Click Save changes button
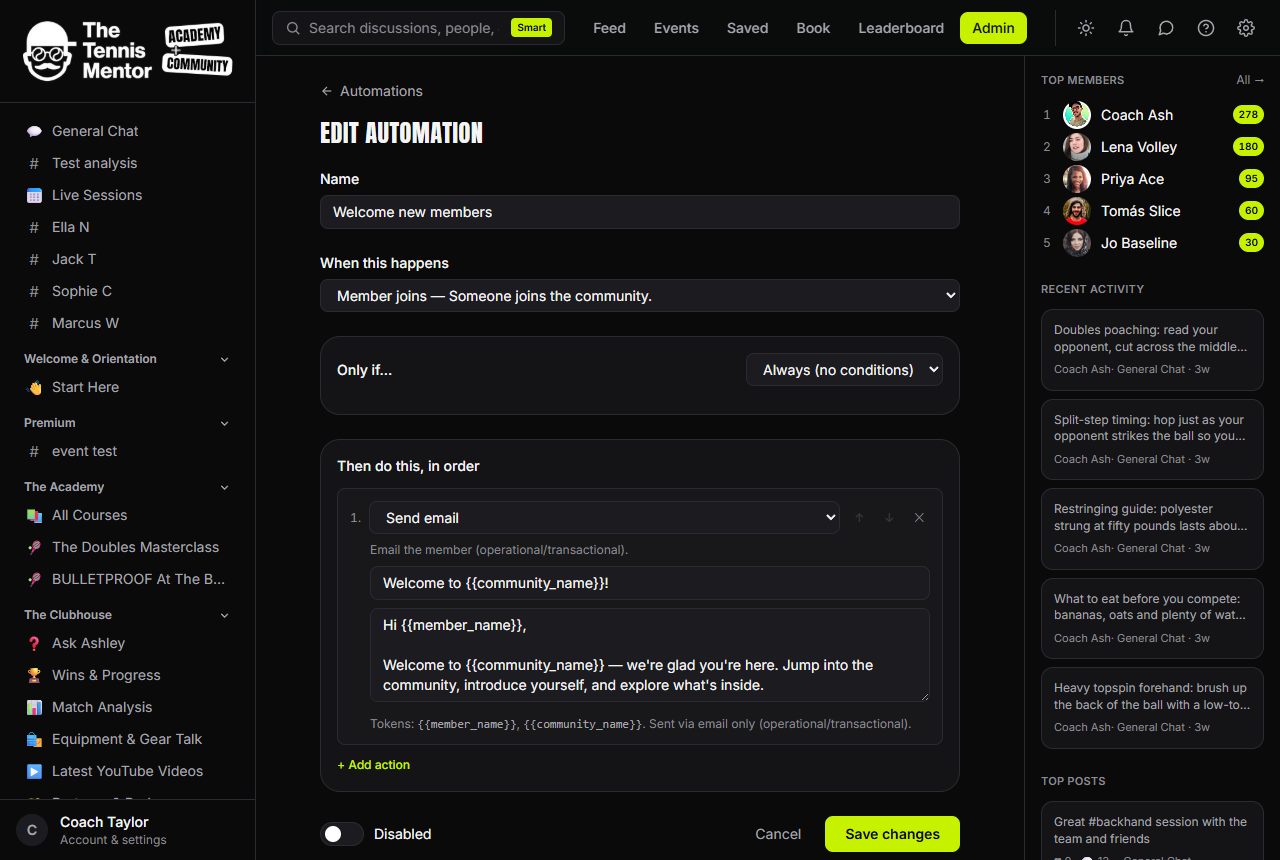The height and width of the screenshot is (860, 1280). pyautogui.click(x=892, y=834)
